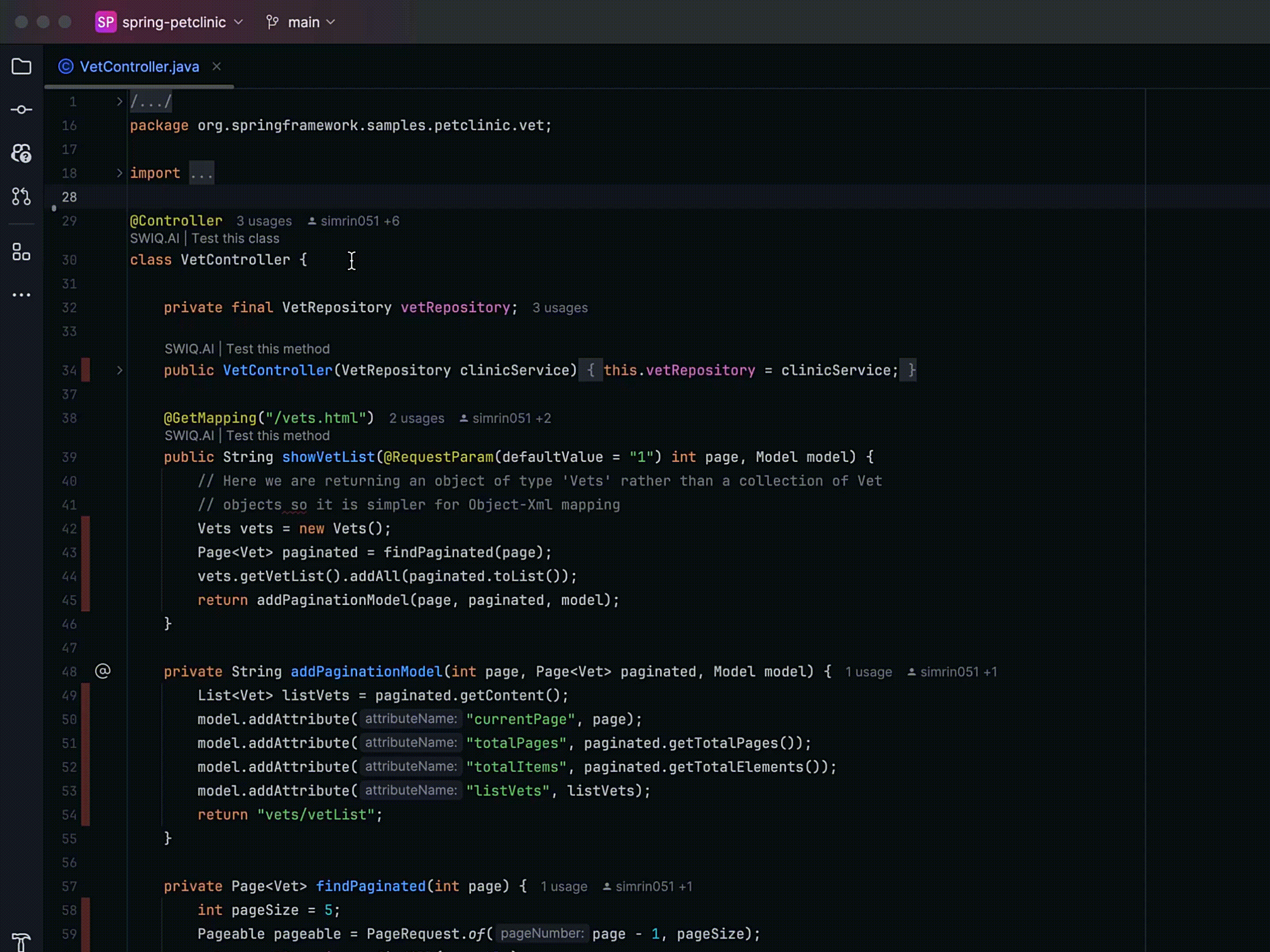This screenshot has height=952, width=1270.
Task: Open the AI assistant question-mark sidebar icon
Action: coord(21,153)
